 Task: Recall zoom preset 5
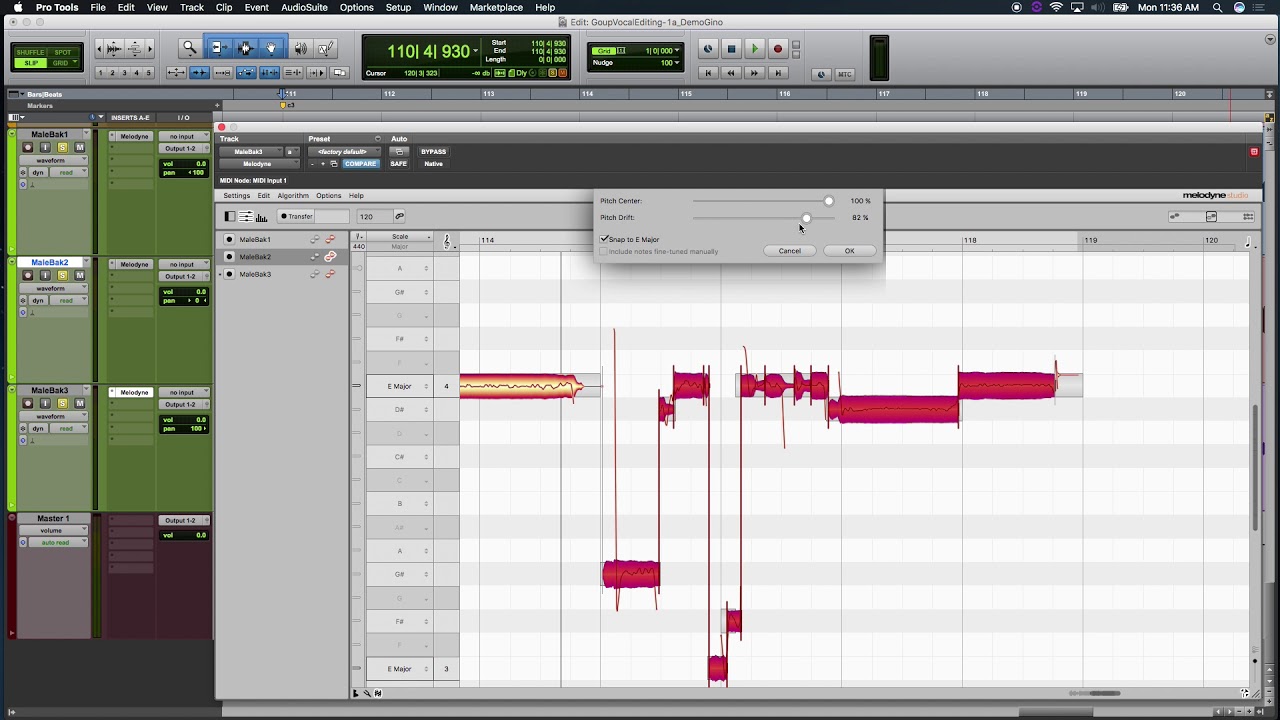(x=149, y=73)
